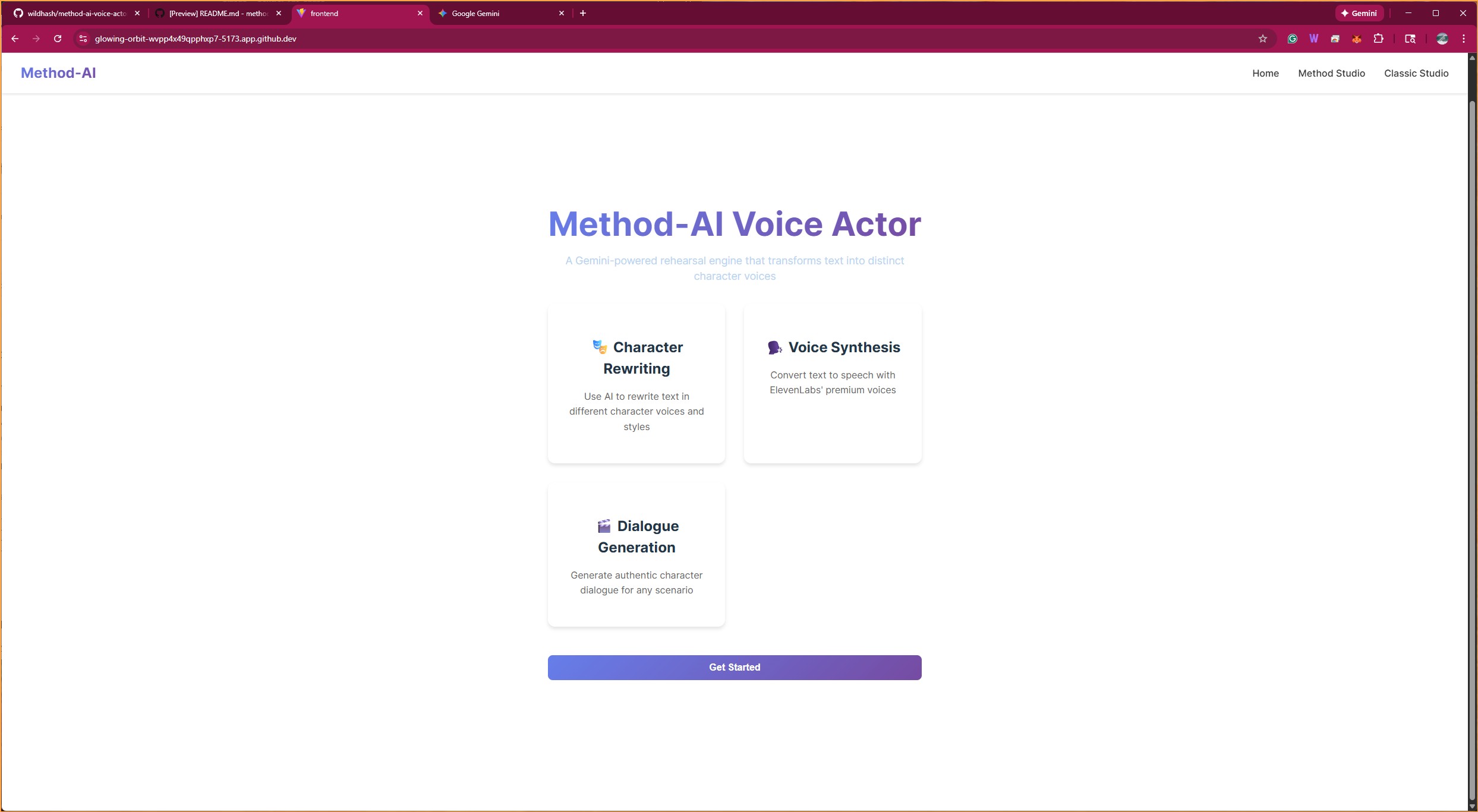Image resolution: width=1478 pixels, height=812 pixels.
Task: Open Method Studio nav link
Action: coord(1331,73)
